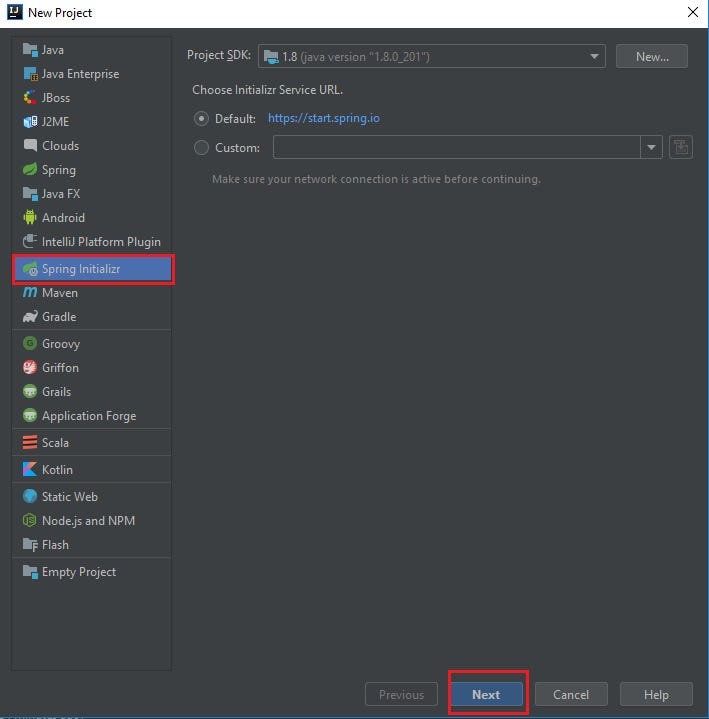The height and width of the screenshot is (719, 709).
Task: Click the browse button beside Custom URL
Action: (x=681, y=147)
